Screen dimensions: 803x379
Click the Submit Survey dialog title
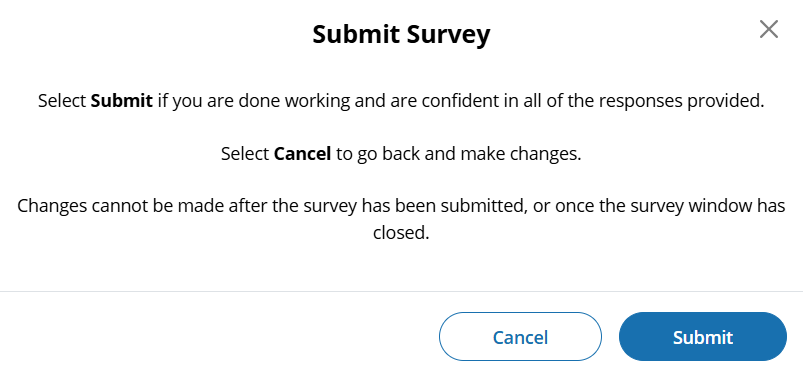(x=401, y=34)
